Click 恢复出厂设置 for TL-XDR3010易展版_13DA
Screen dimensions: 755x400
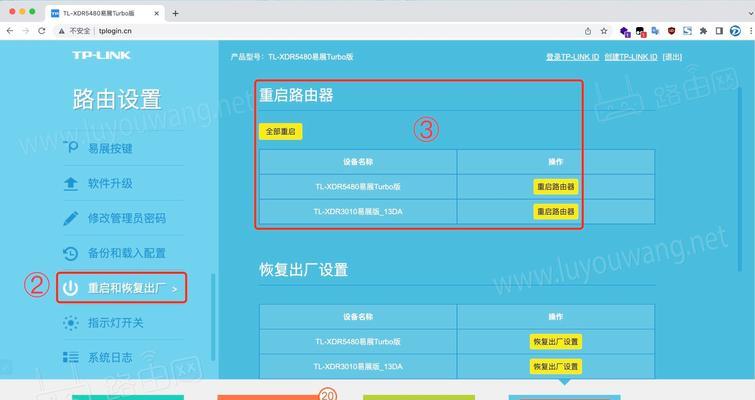[x=556, y=367]
